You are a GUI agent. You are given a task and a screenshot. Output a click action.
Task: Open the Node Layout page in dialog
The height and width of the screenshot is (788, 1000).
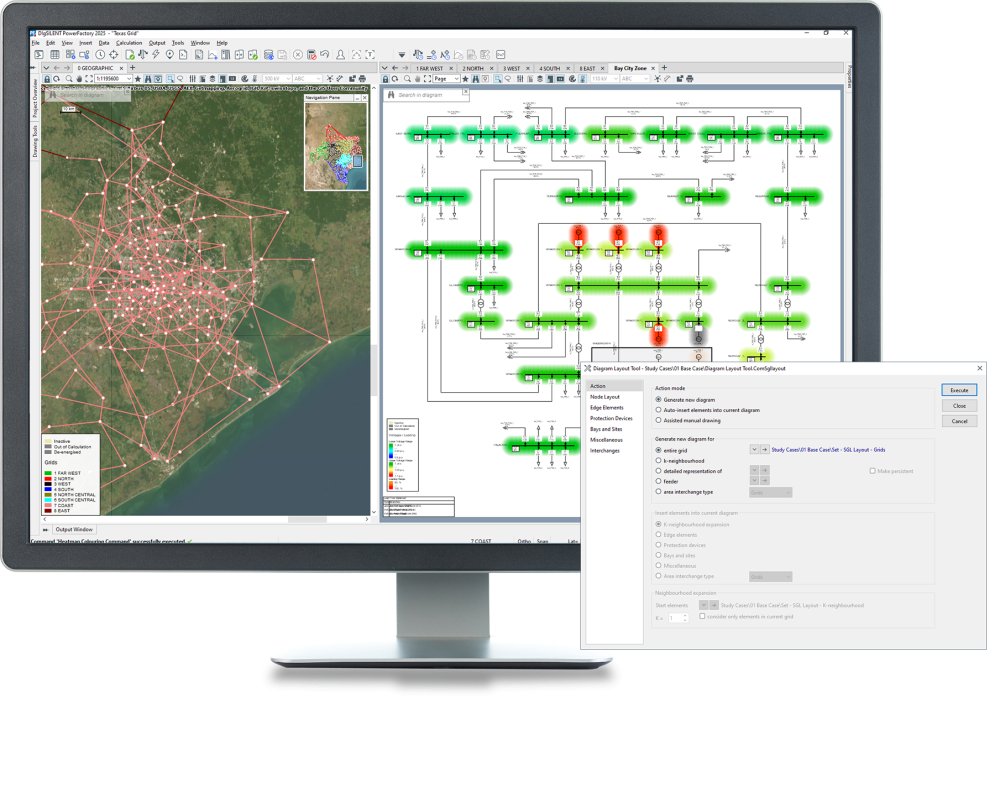click(605, 397)
